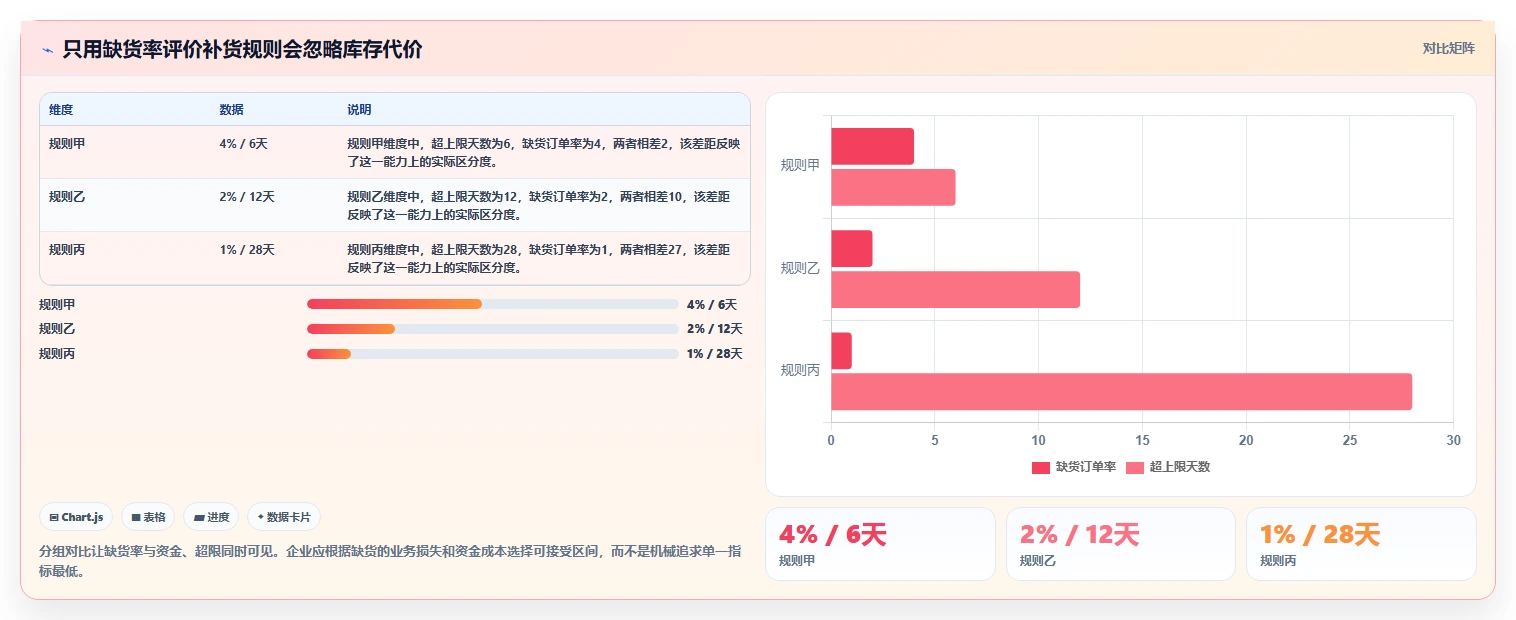Click the table value 1% / 28天
Image resolution: width=1516 pixels, height=620 pixels.
pos(246,250)
